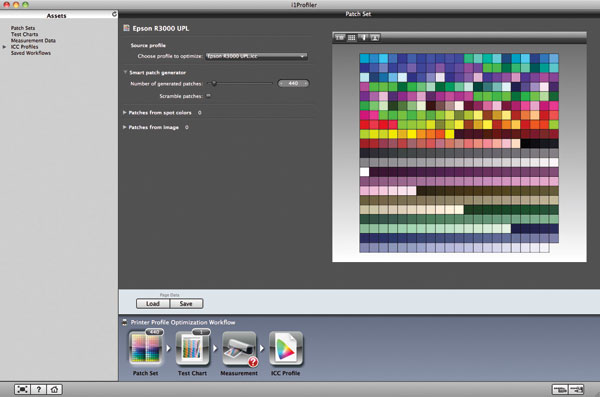Expand Patches from image section
Screen dimensions: 600x397
point(124,127)
